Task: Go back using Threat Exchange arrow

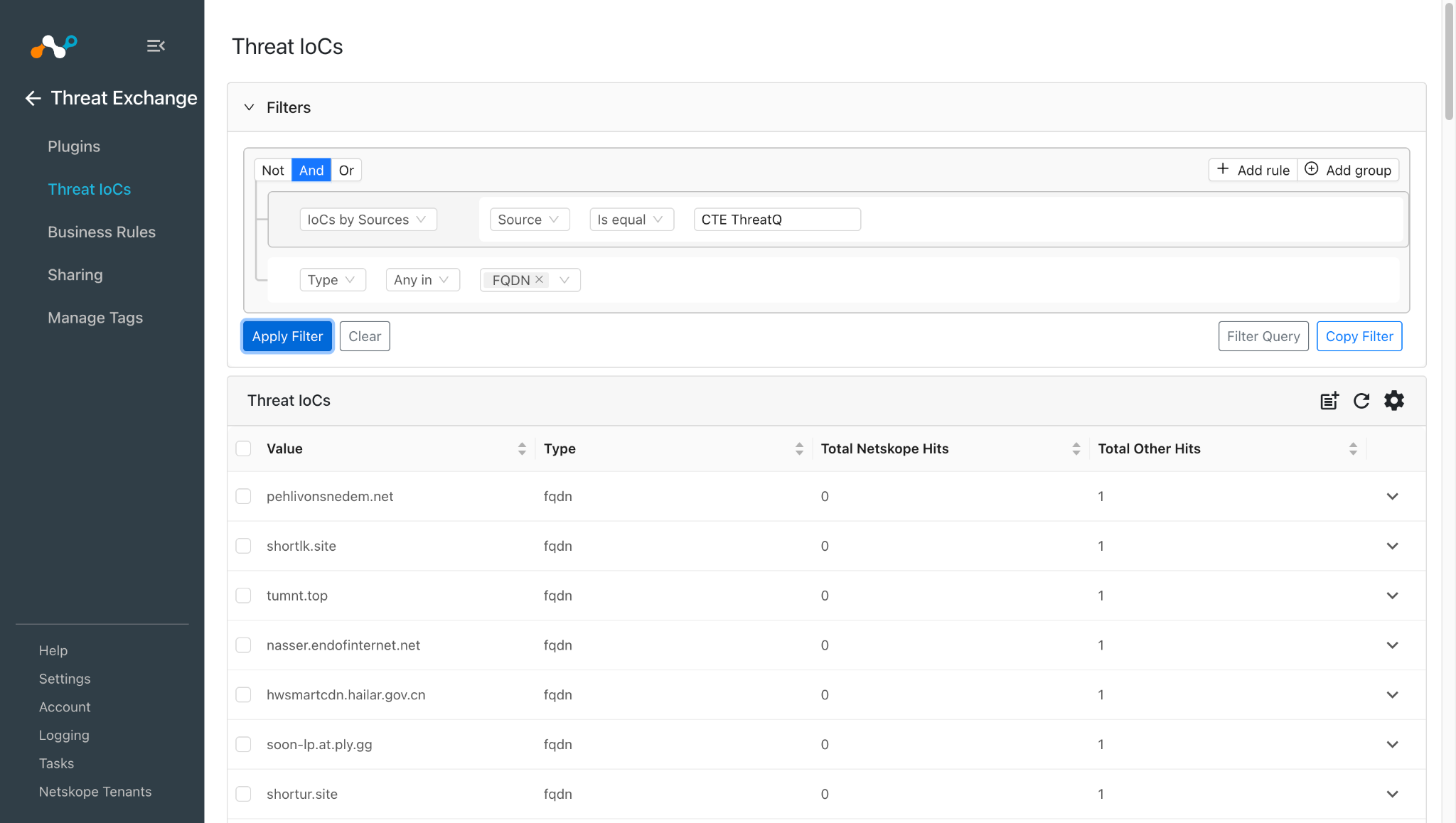Action: (33, 98)
